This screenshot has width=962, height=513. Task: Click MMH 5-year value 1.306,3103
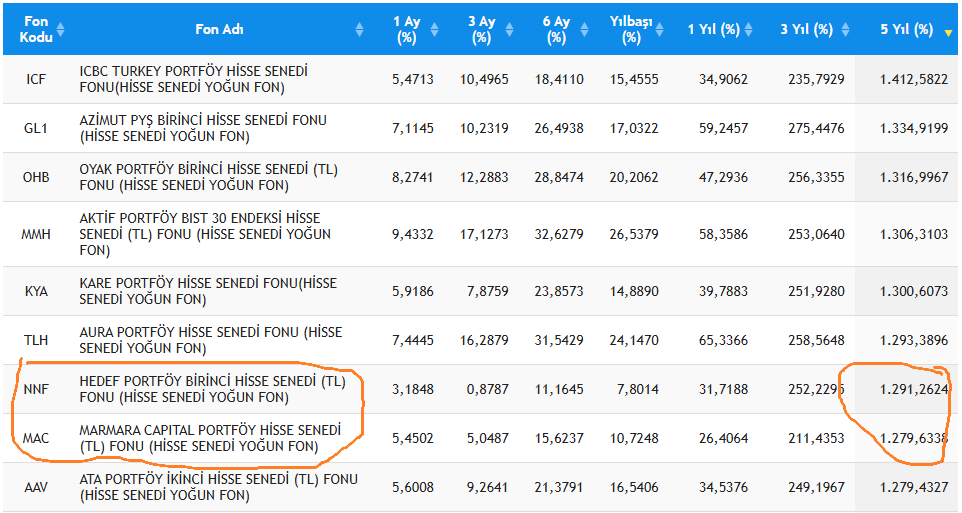click(x=914, y=234)
